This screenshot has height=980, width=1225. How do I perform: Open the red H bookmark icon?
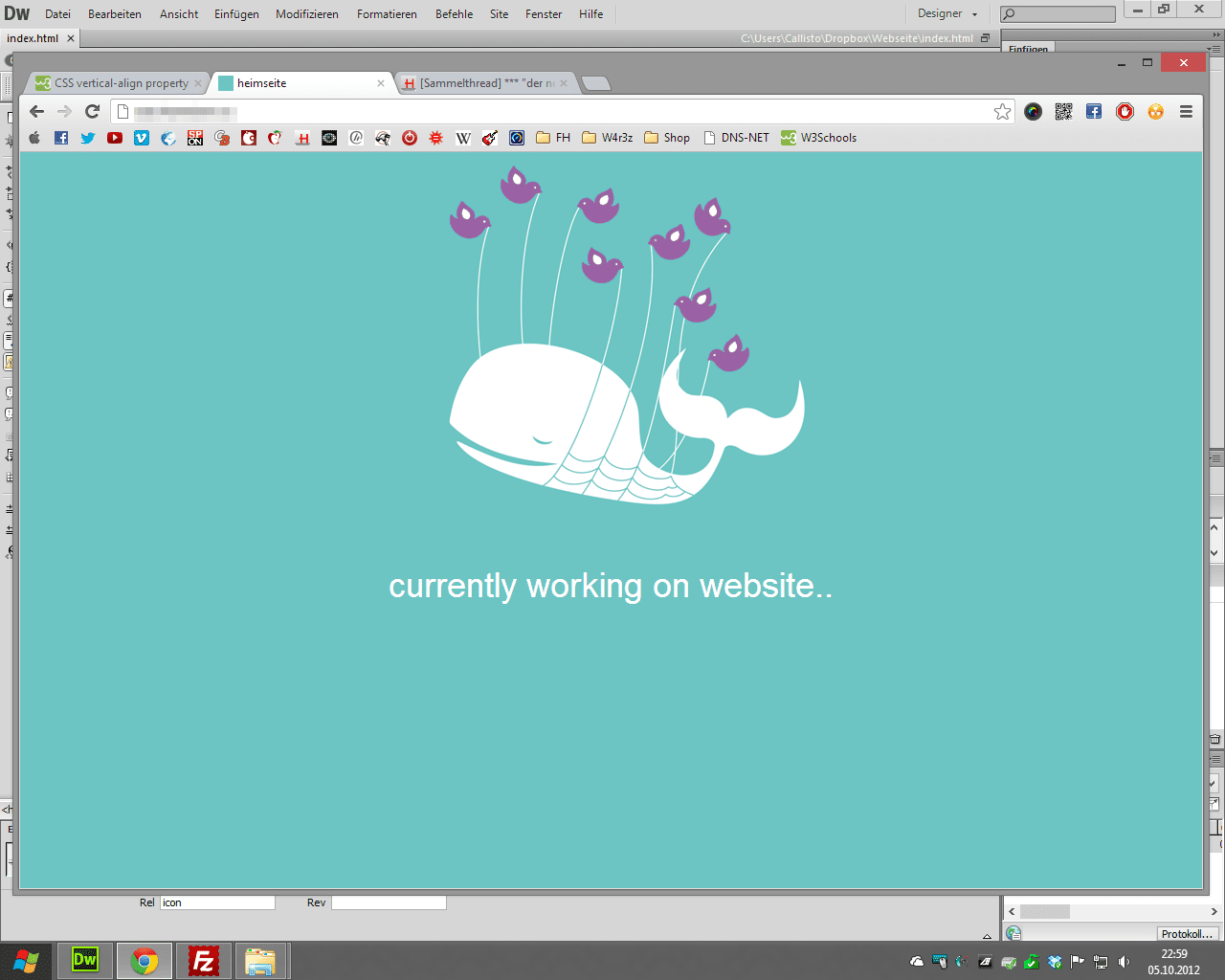tap(302, 138)
